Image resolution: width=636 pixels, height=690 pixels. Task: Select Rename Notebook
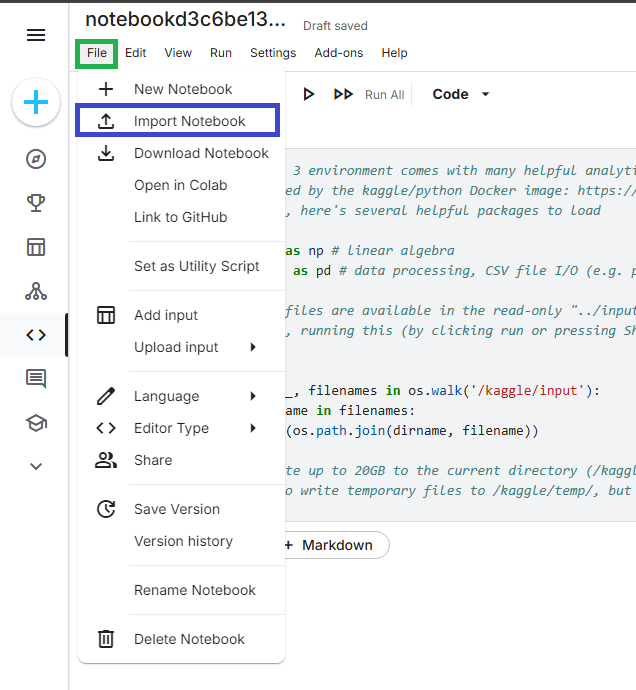181,590
